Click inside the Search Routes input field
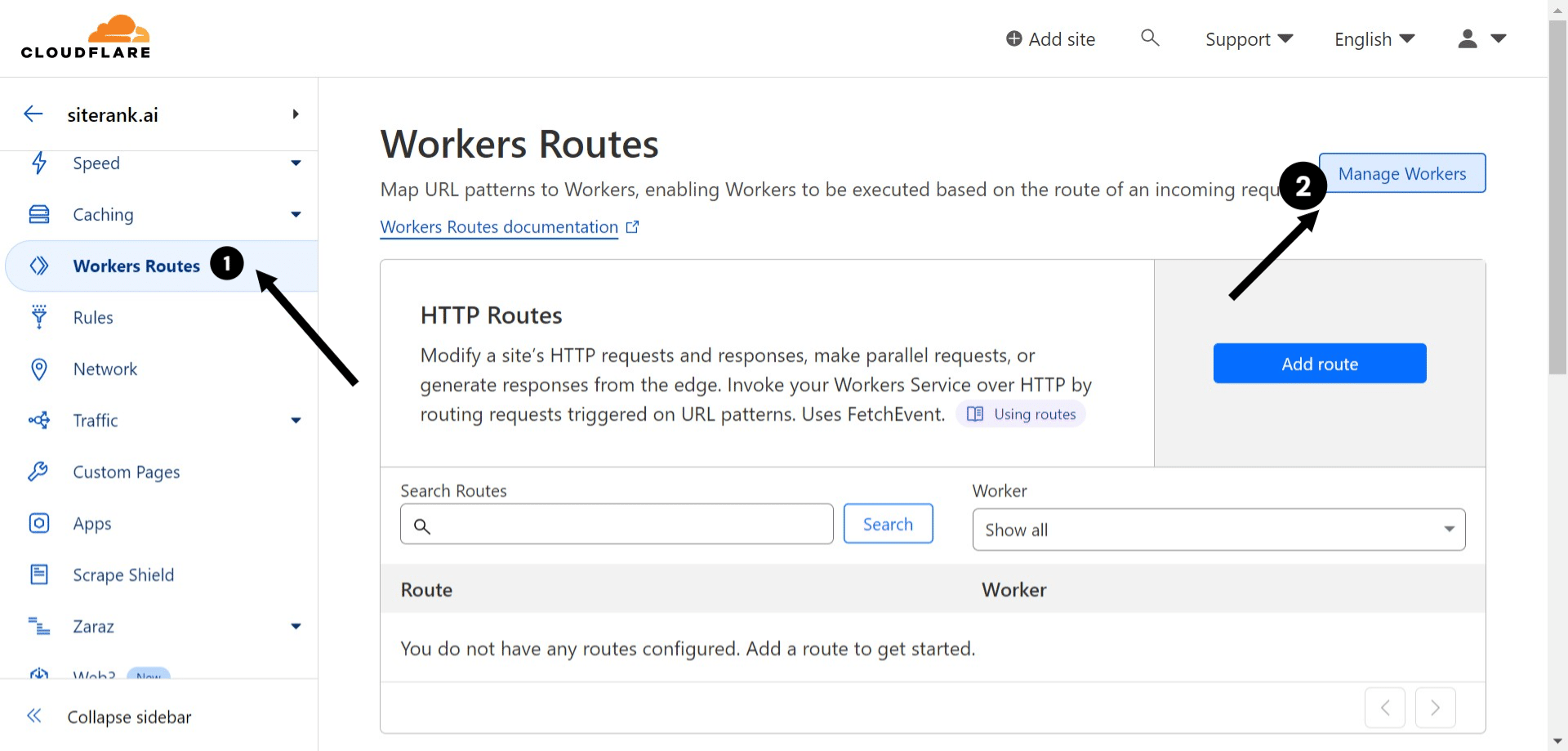The image size is (1568, 751). point(617,524)
